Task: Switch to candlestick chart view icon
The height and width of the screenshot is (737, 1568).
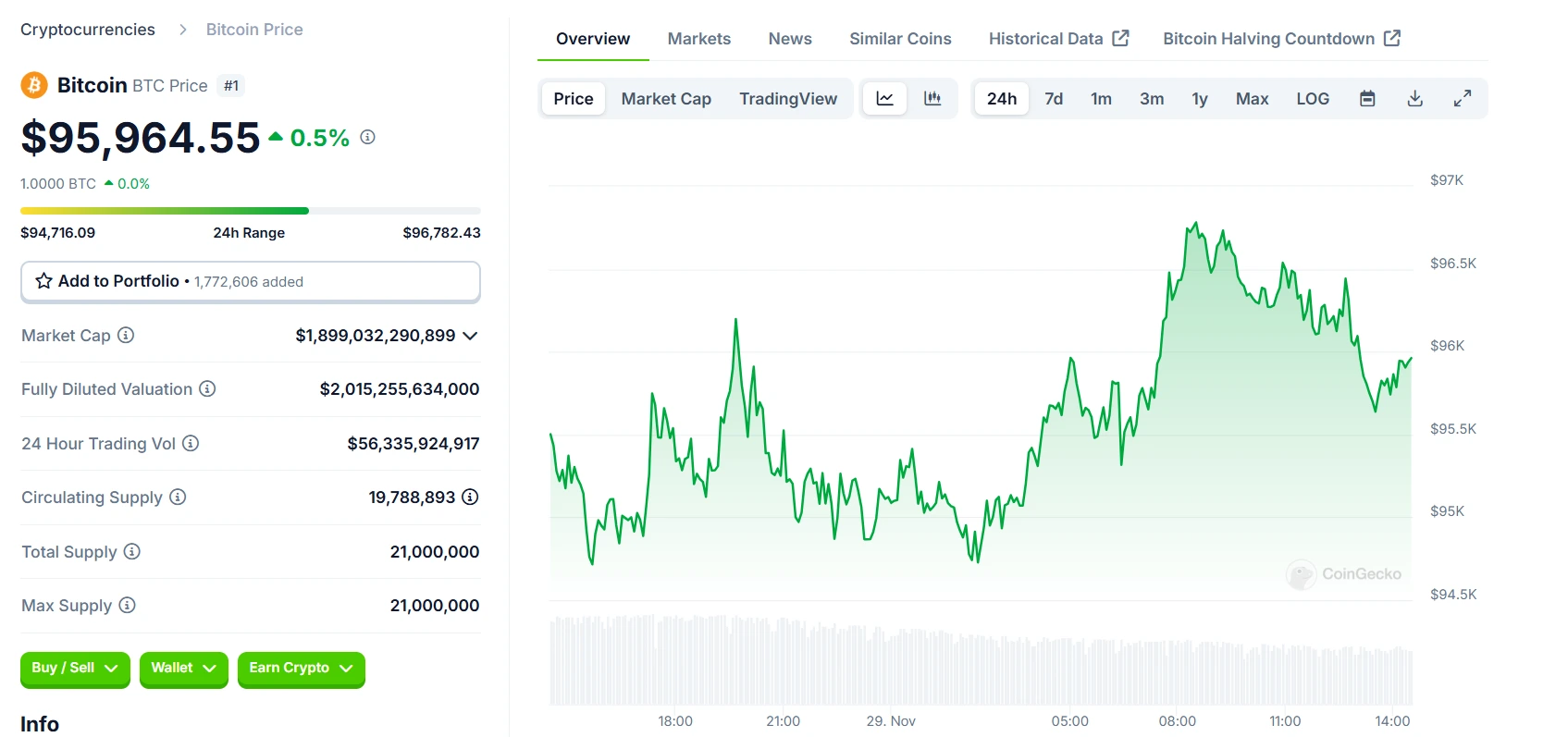Action: tap(932, 98)
